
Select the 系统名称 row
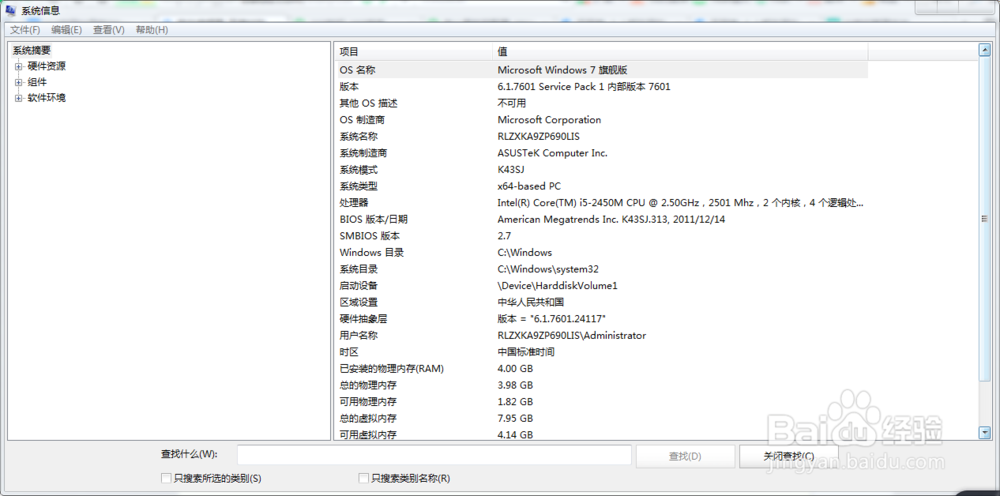pyautogui.click(x=601, y=136)
